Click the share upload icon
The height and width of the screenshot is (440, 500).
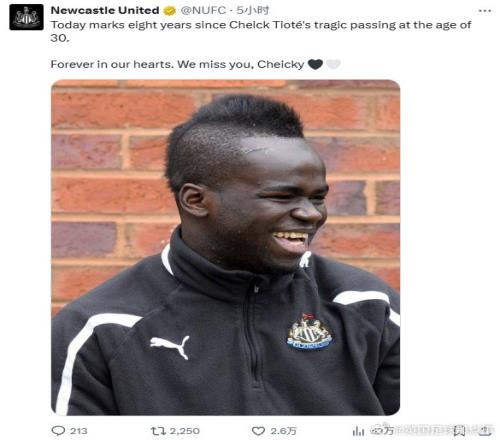coord(485,431)
